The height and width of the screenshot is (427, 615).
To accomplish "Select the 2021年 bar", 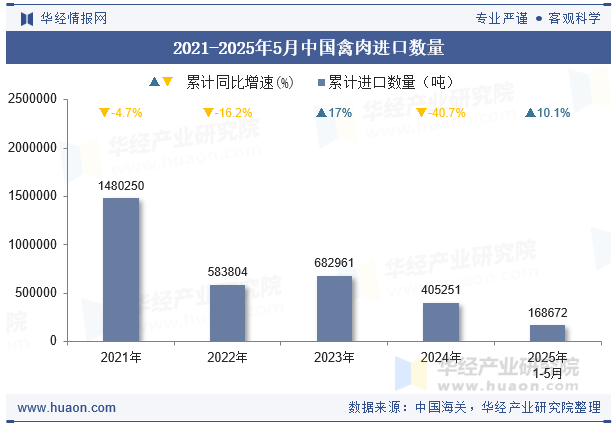I will tap(121, 269).
